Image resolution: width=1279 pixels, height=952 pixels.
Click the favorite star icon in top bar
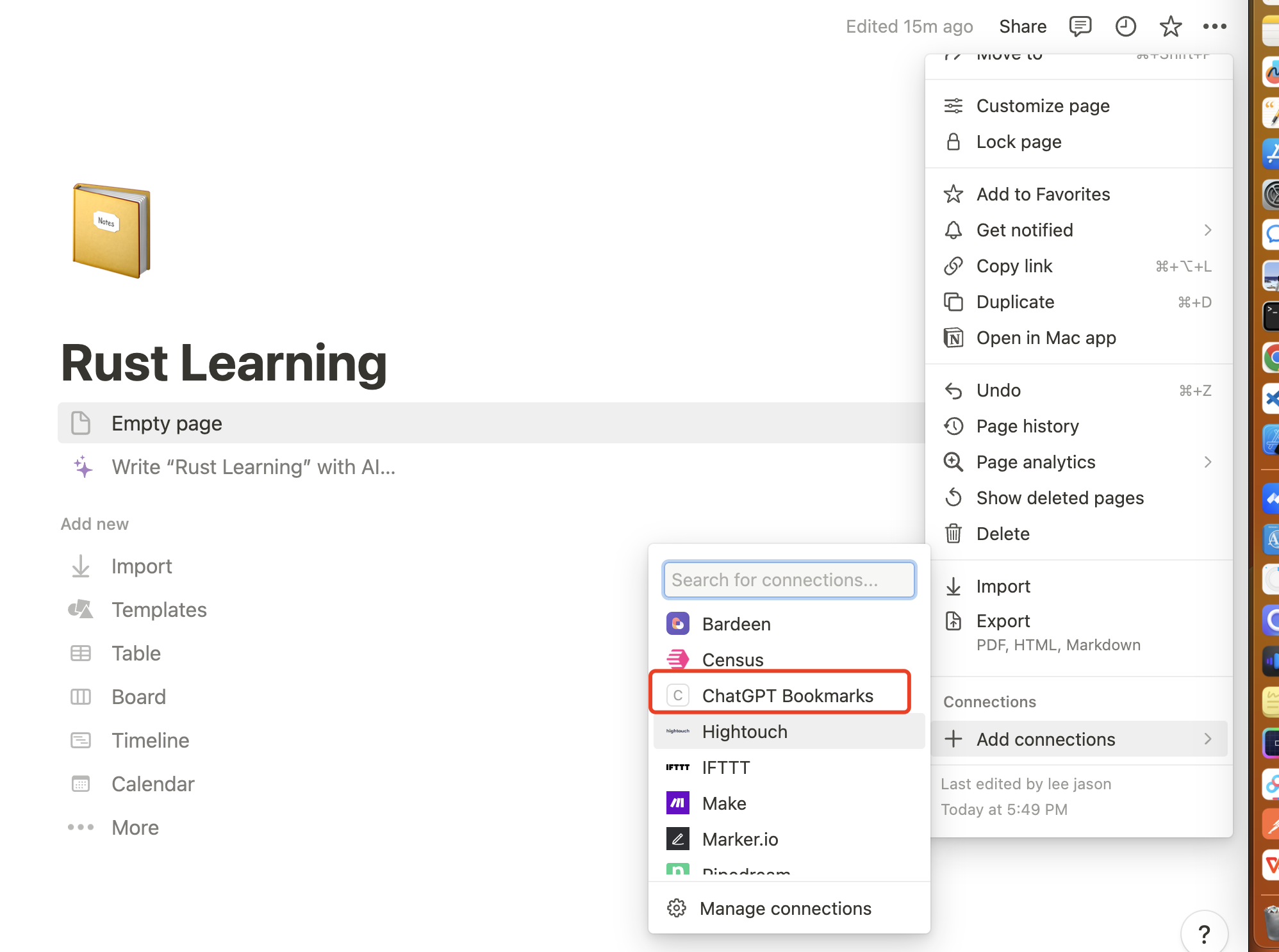(x=1170, y=26)
